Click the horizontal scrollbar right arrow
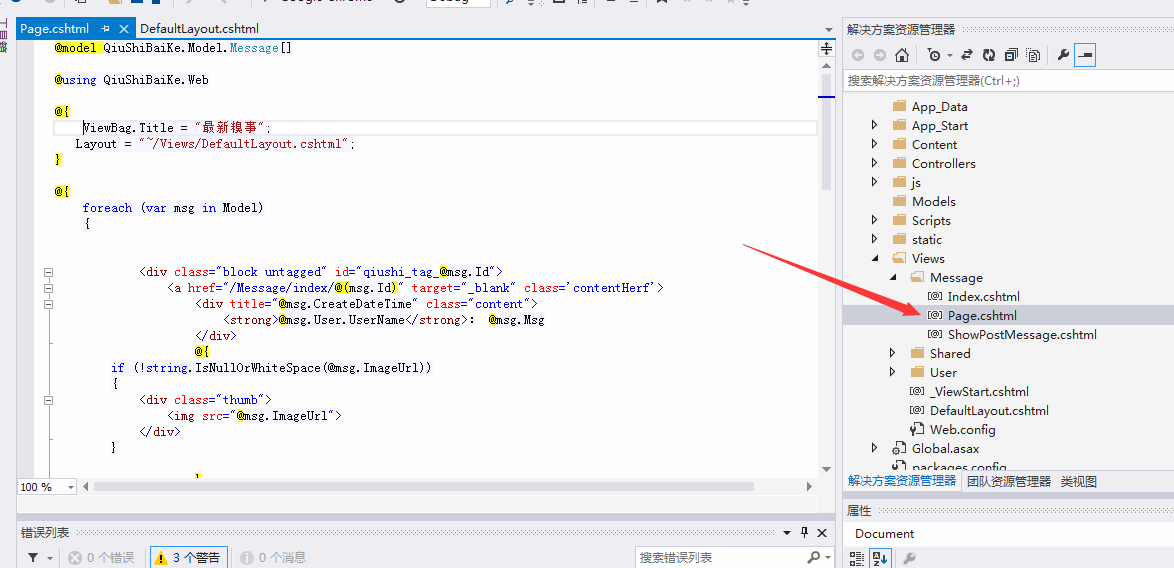 (809, 486)
